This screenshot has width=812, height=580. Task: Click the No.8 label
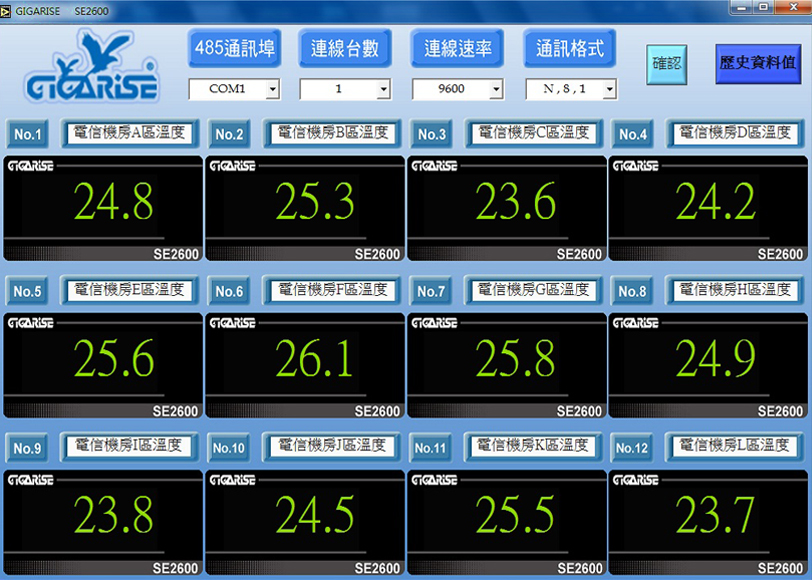point(632,291)
